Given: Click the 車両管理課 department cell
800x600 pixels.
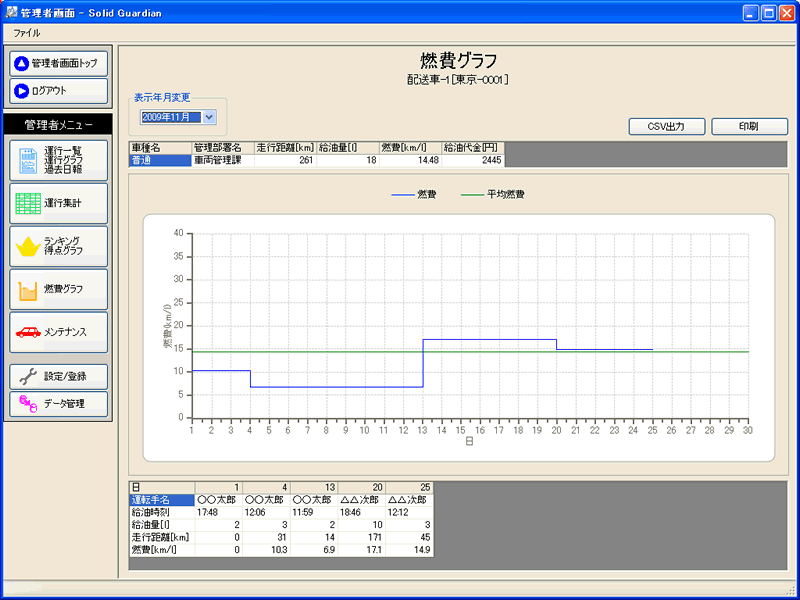Looking at the screenshot, I should [x=223, y=160].
